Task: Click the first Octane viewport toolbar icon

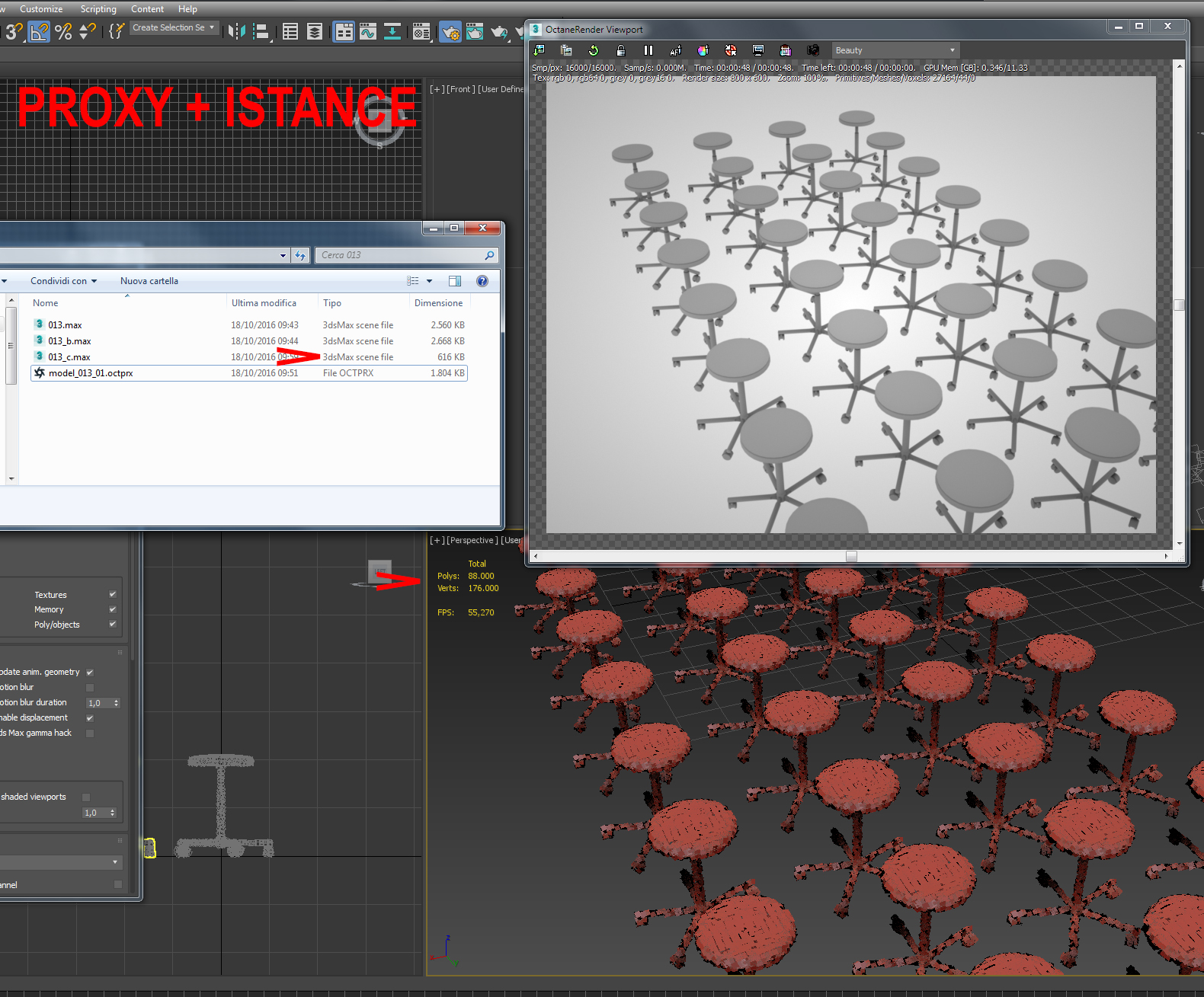Action: [x=540, y=50]
